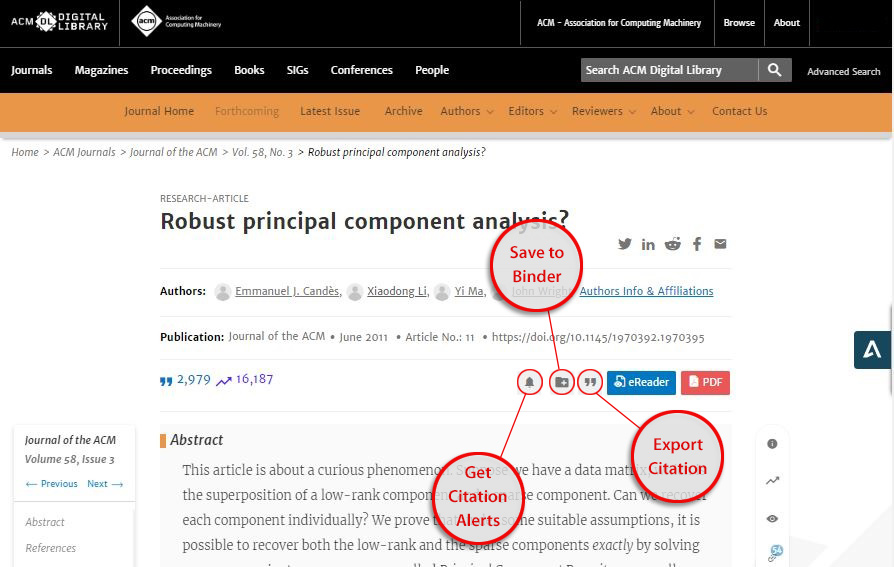The height and width of the screenshot is (567, 894).
Task: Share the article on Twitter
Action: [x=624, y=244]
